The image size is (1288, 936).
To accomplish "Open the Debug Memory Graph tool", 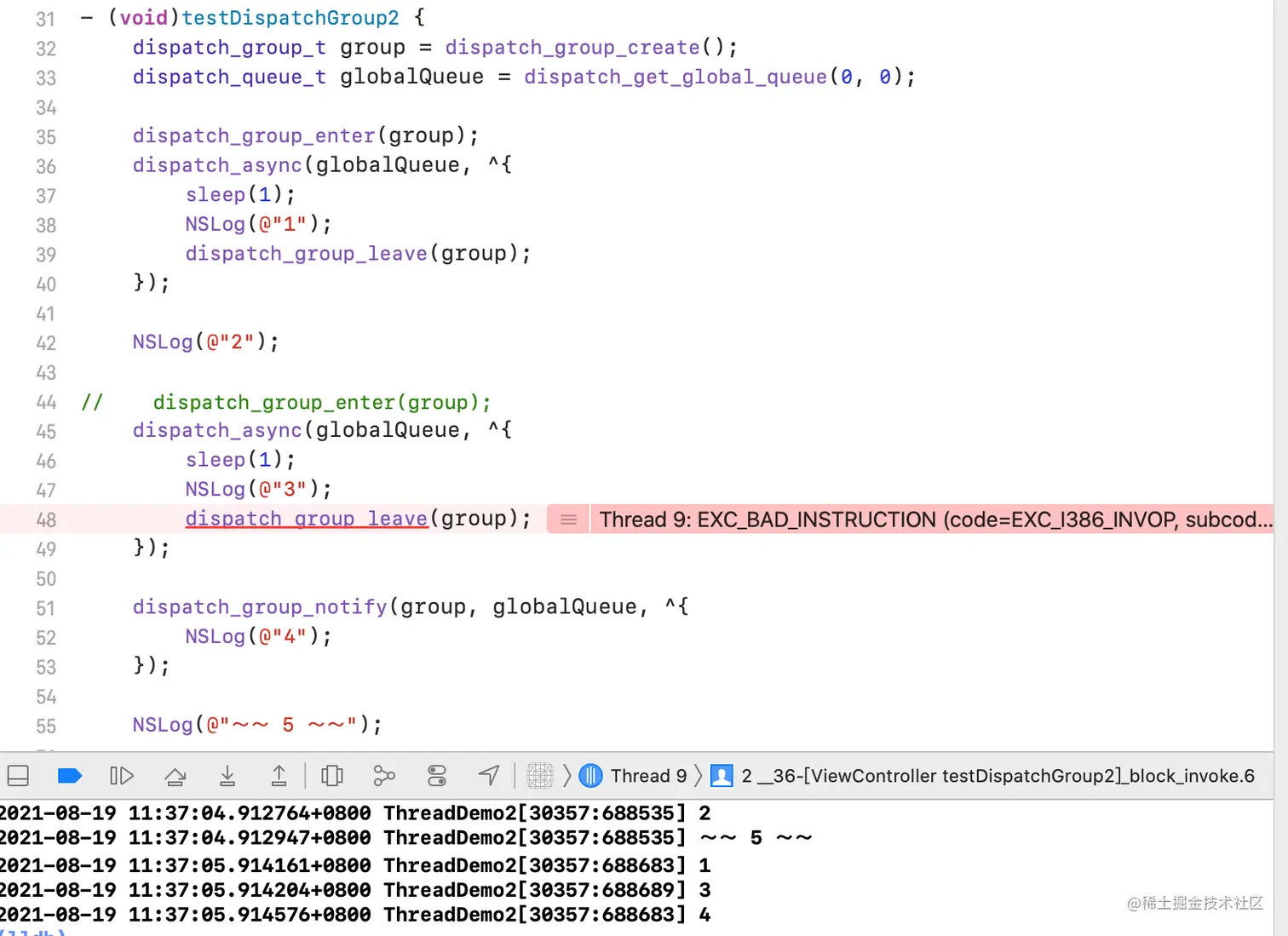I will pos(384,776).
